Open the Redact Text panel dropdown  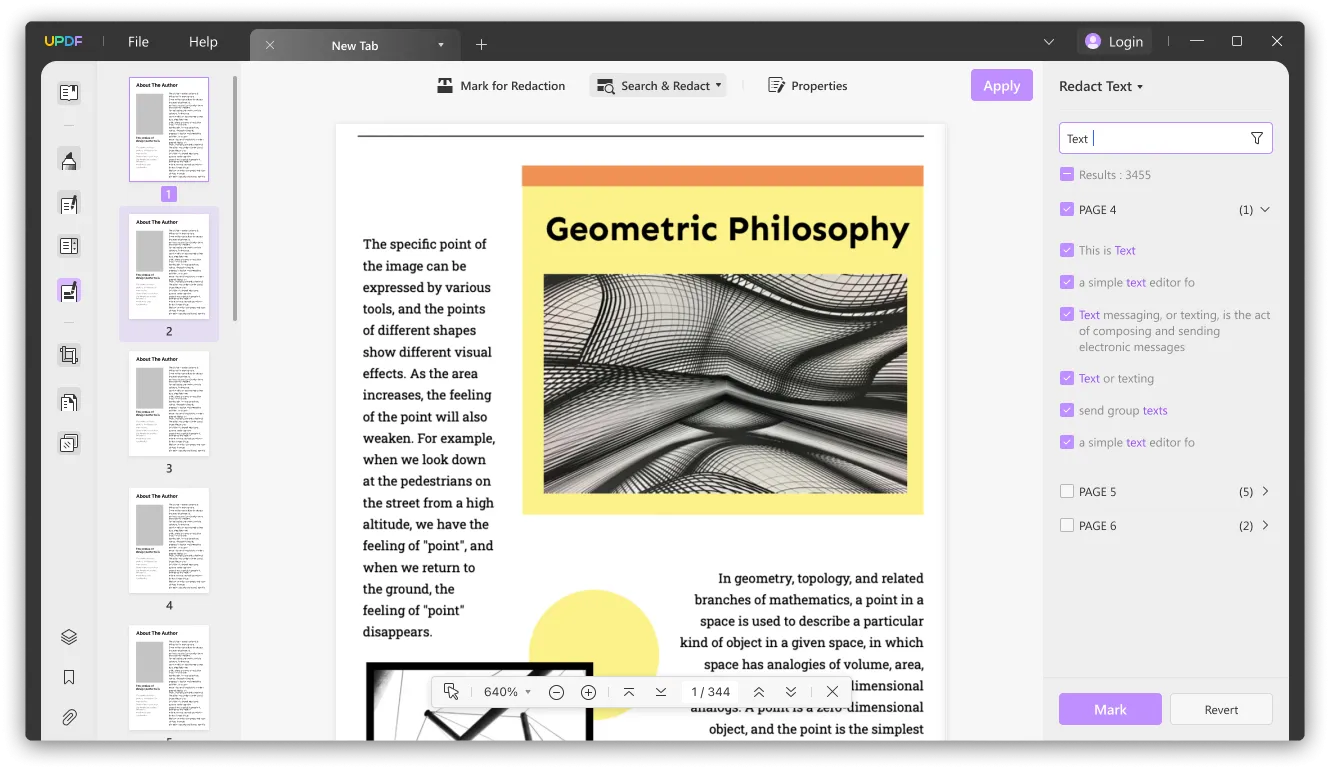(x=1100, y=86)
